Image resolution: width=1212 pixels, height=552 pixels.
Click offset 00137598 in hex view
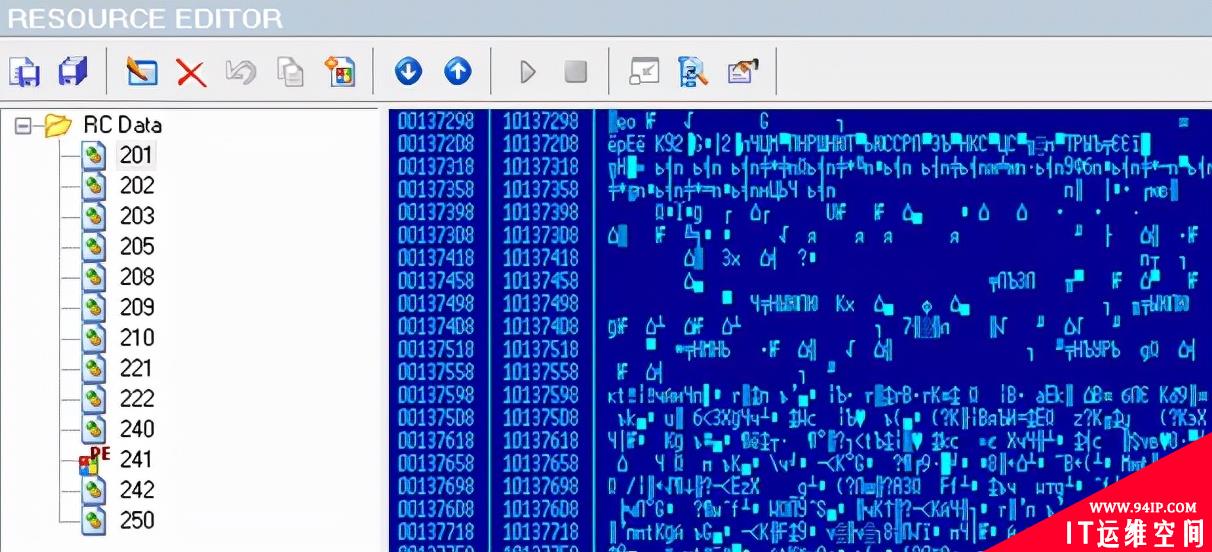pyautogui.click(x=435, y=395)
